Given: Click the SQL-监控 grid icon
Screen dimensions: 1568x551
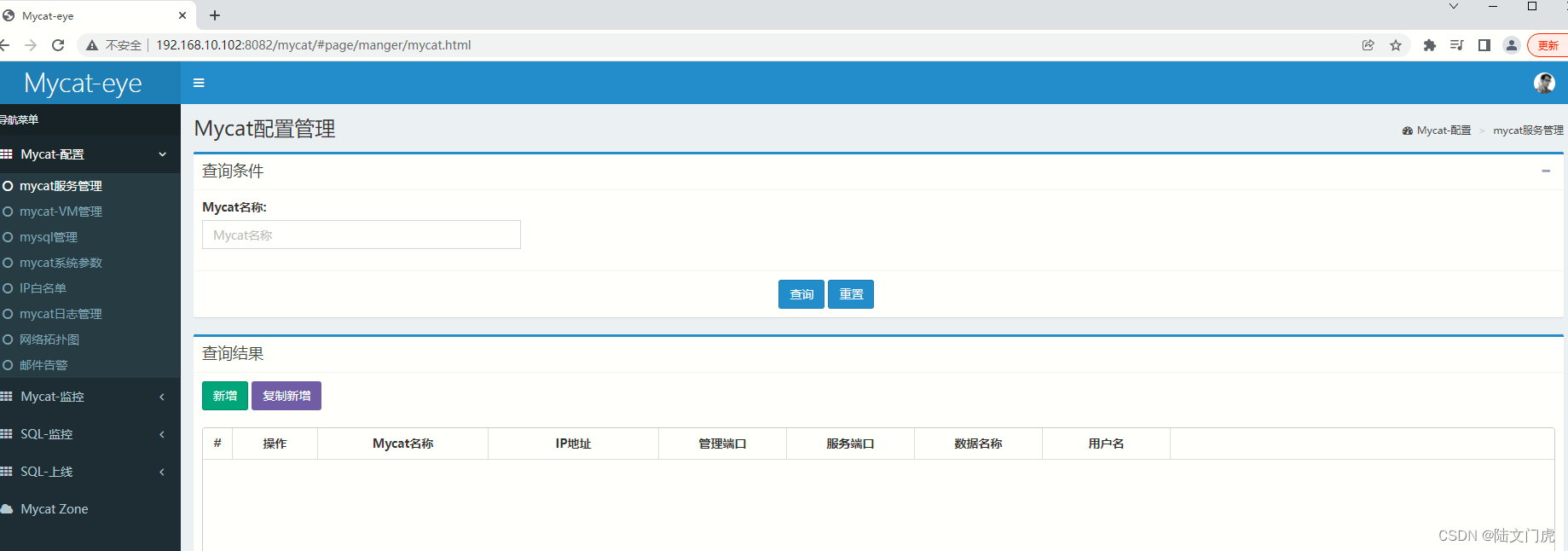Looking at the screenshot, I should coord(7,434).
